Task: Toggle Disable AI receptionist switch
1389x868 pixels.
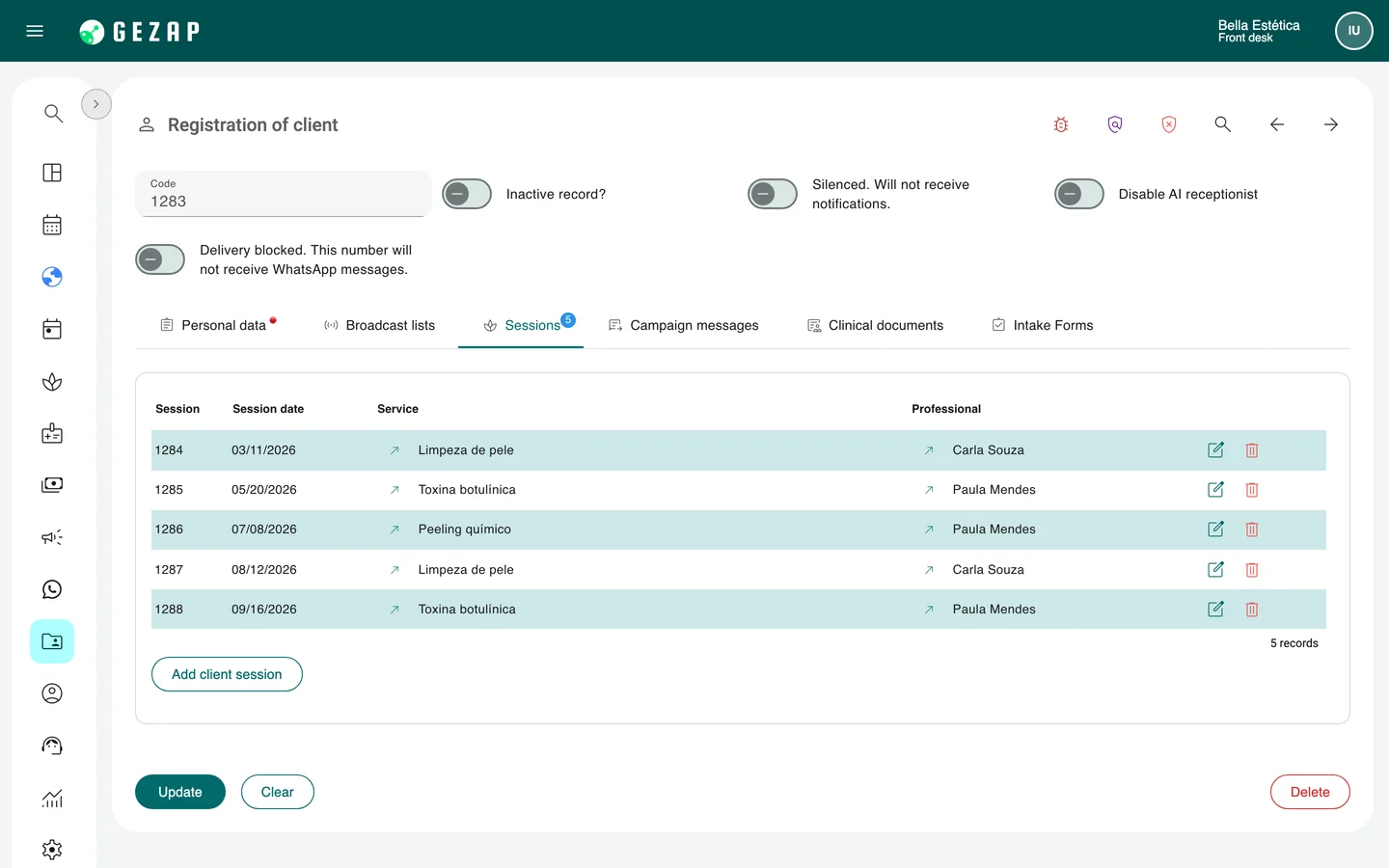Action: click(1079, 194)
